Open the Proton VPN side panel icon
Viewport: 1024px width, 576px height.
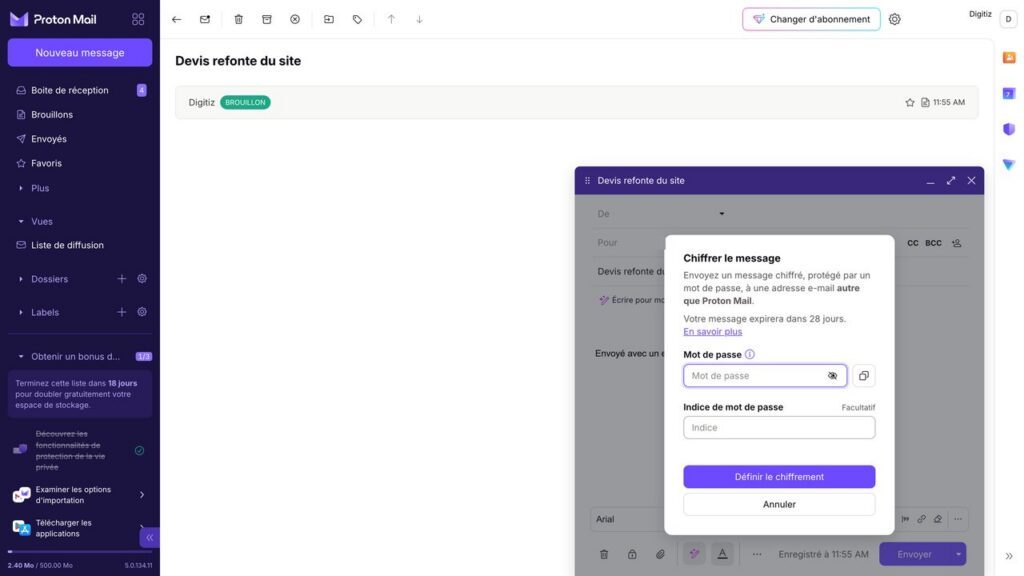click(x=1009, y=165)
